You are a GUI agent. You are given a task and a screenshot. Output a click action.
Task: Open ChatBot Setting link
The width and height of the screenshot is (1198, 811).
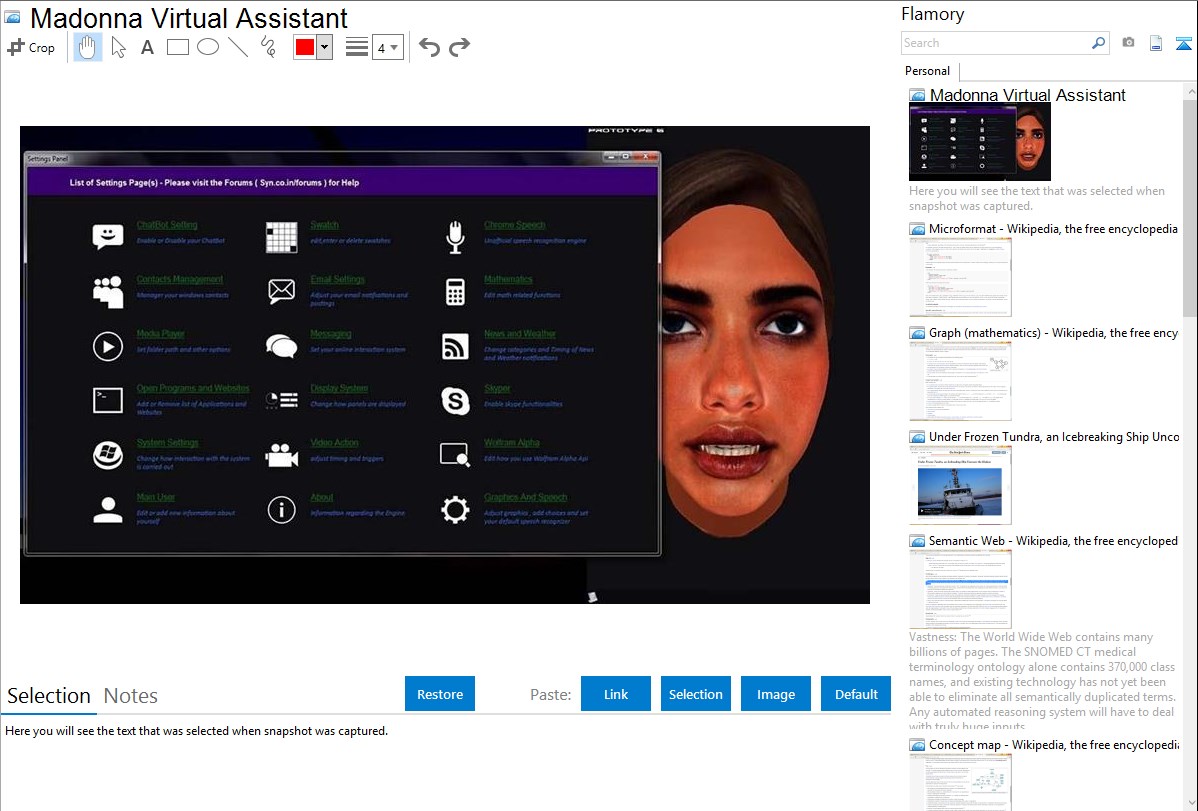tap(167, 225)
